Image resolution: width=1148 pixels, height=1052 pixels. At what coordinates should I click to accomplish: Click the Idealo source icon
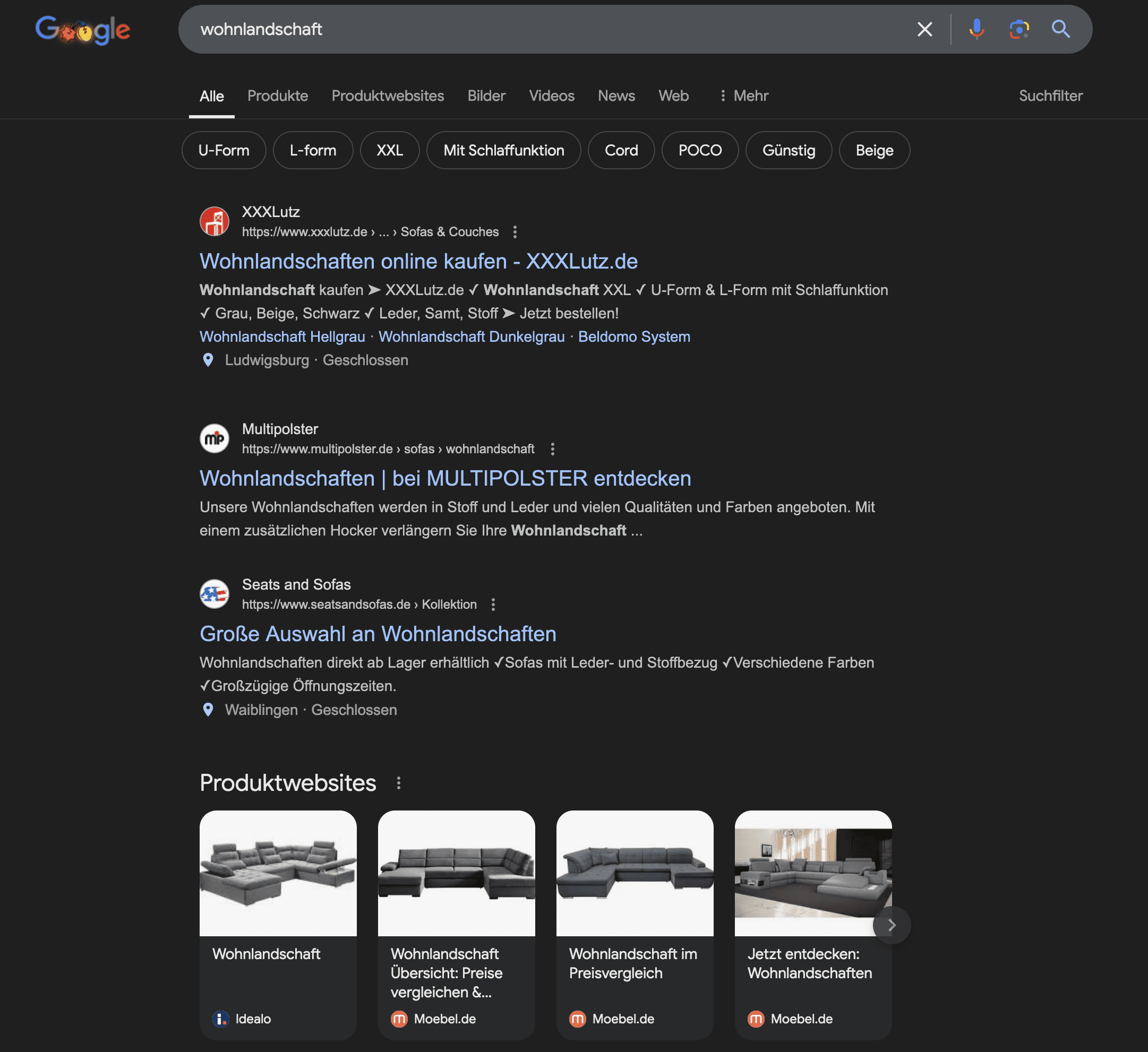coord(220,1019)
